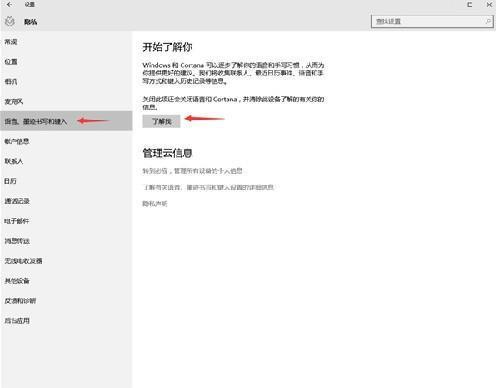Select 无线电收发器 sidebar entry

(23, 261)
